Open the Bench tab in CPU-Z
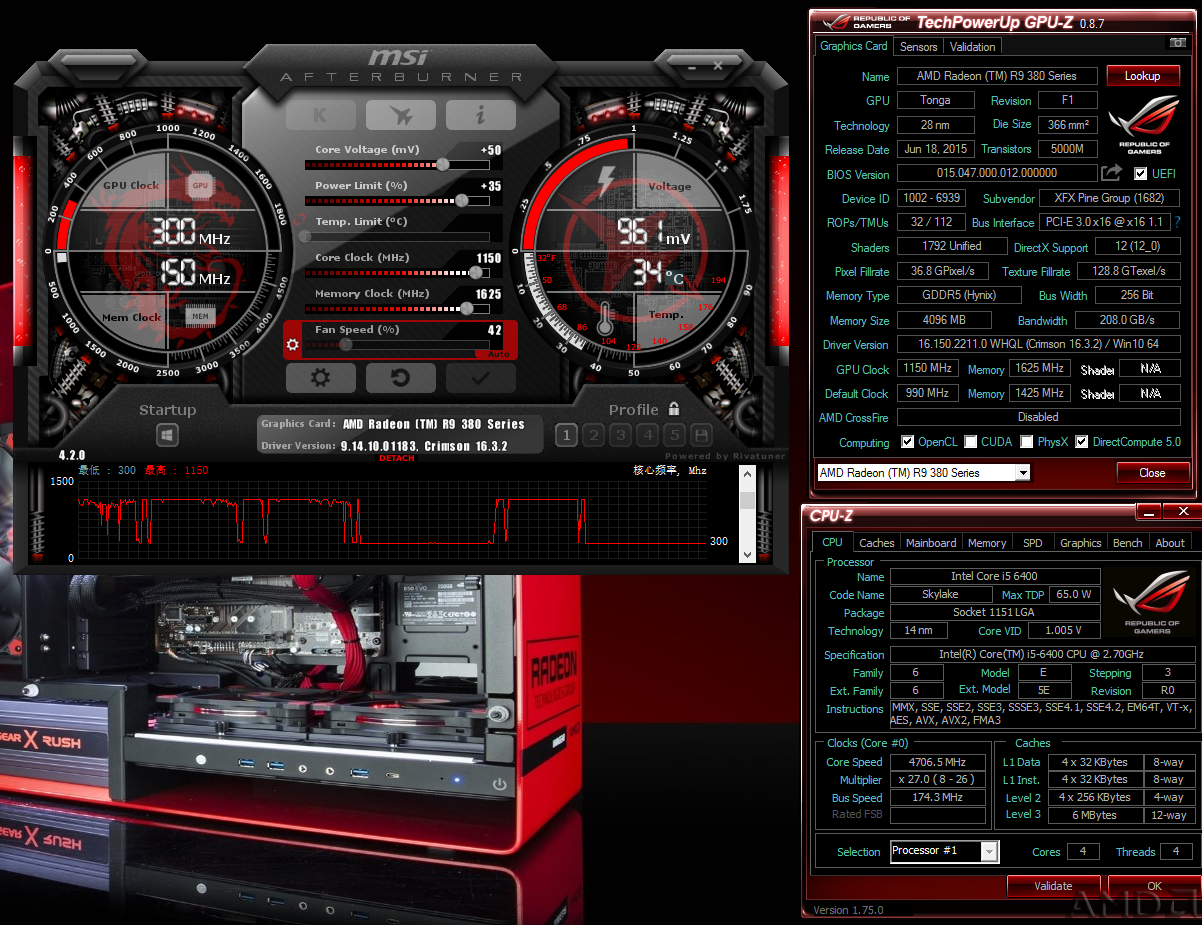This screenshot has width=1202, height=925. point(1128,543)
